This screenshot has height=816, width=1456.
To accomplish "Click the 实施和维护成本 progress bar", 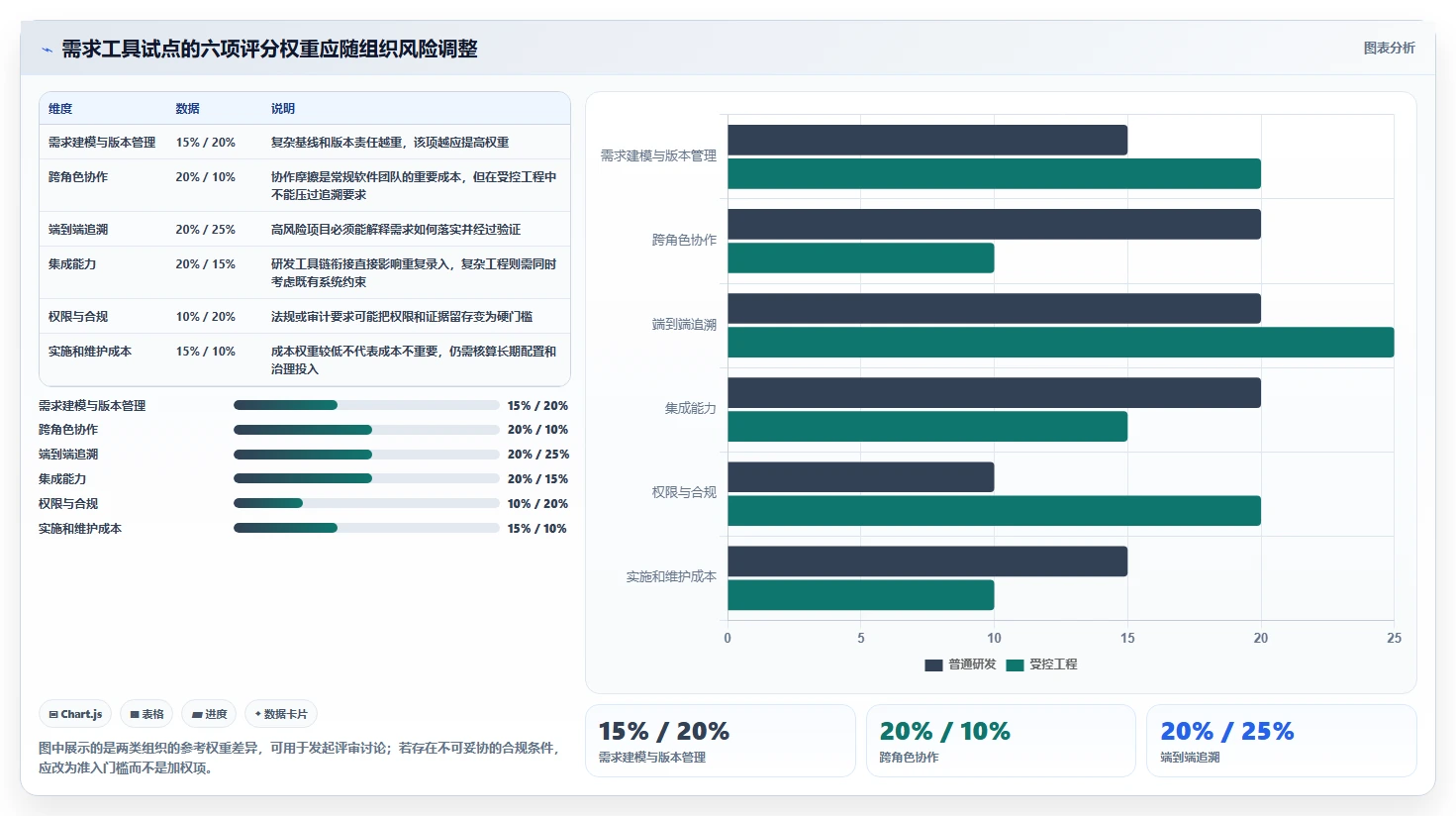I will click(366, 528).
